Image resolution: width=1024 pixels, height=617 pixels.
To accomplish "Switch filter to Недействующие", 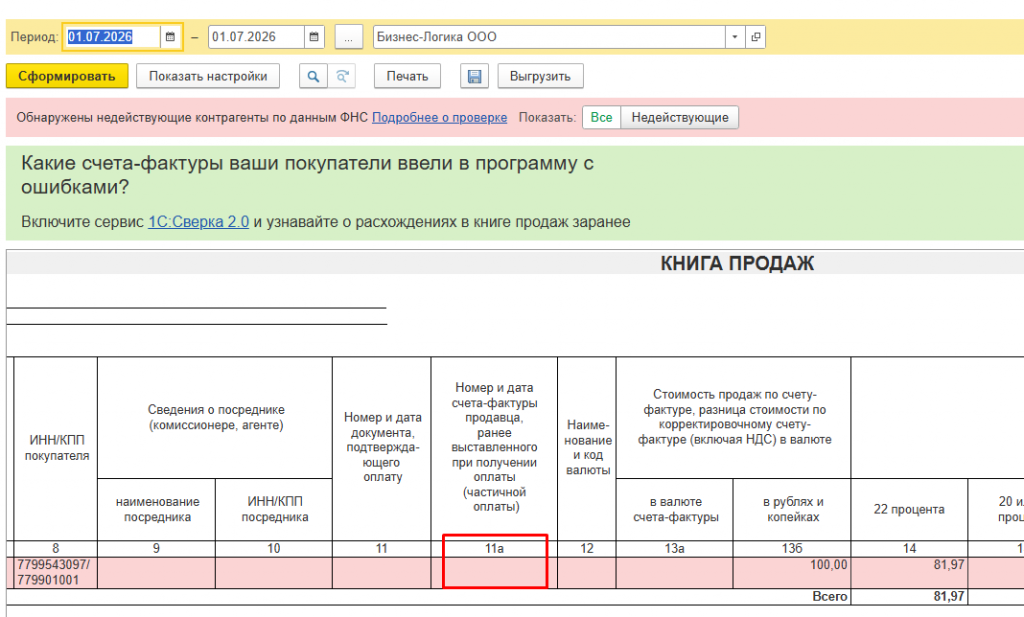I will [x=680, y=118].
